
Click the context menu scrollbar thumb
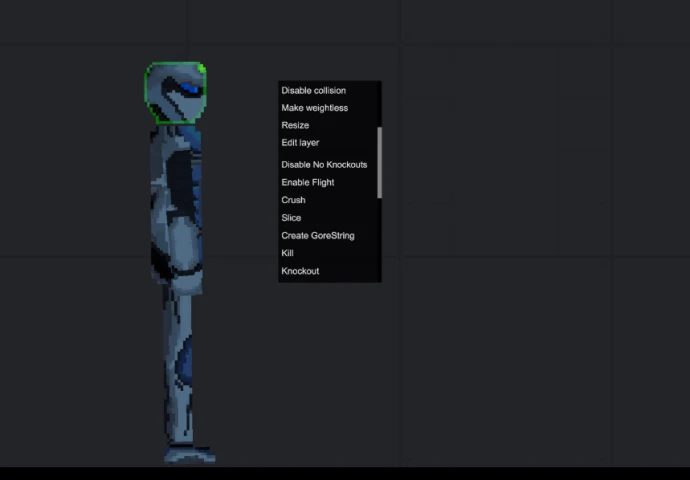[379, 162]
